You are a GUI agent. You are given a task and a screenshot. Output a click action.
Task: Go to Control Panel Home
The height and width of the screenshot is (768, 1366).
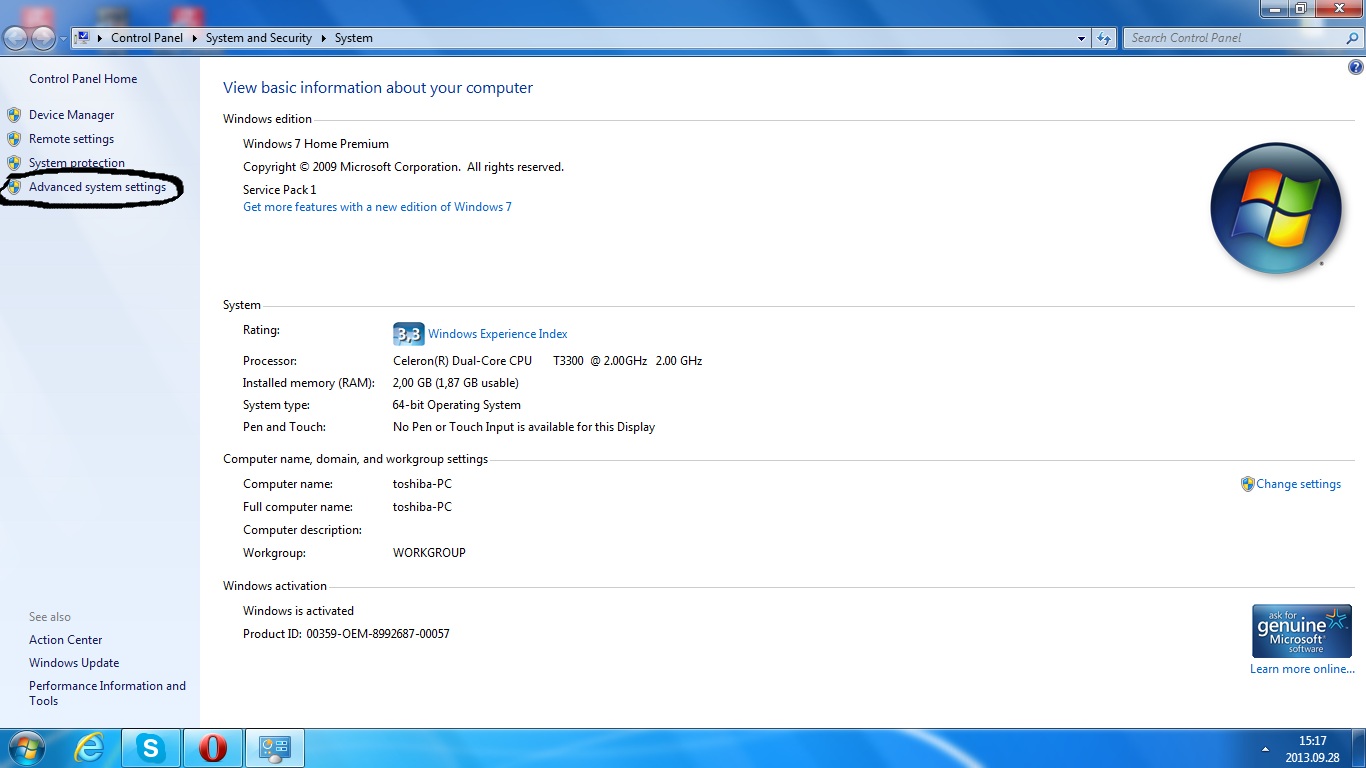(83, 79)
